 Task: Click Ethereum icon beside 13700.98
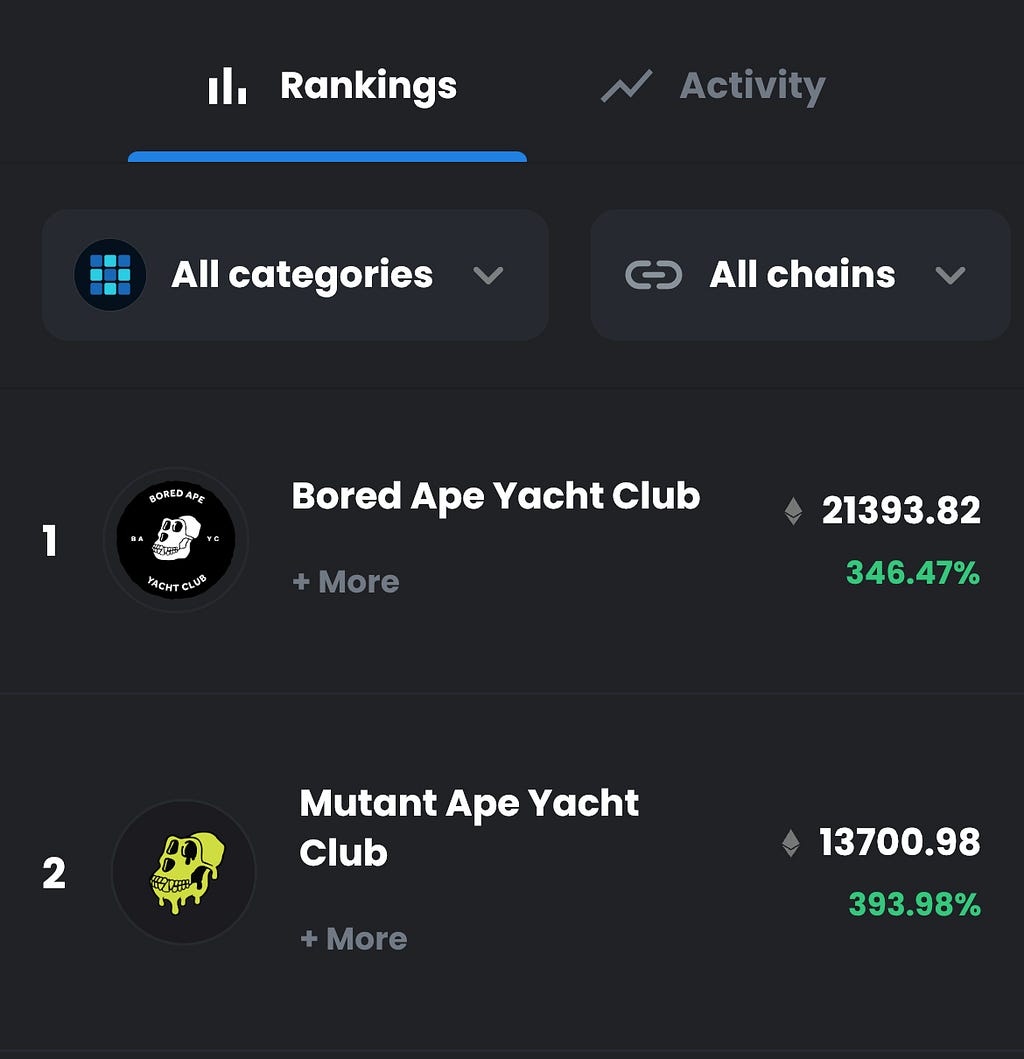pyautogui.click(x=791, y=843)
